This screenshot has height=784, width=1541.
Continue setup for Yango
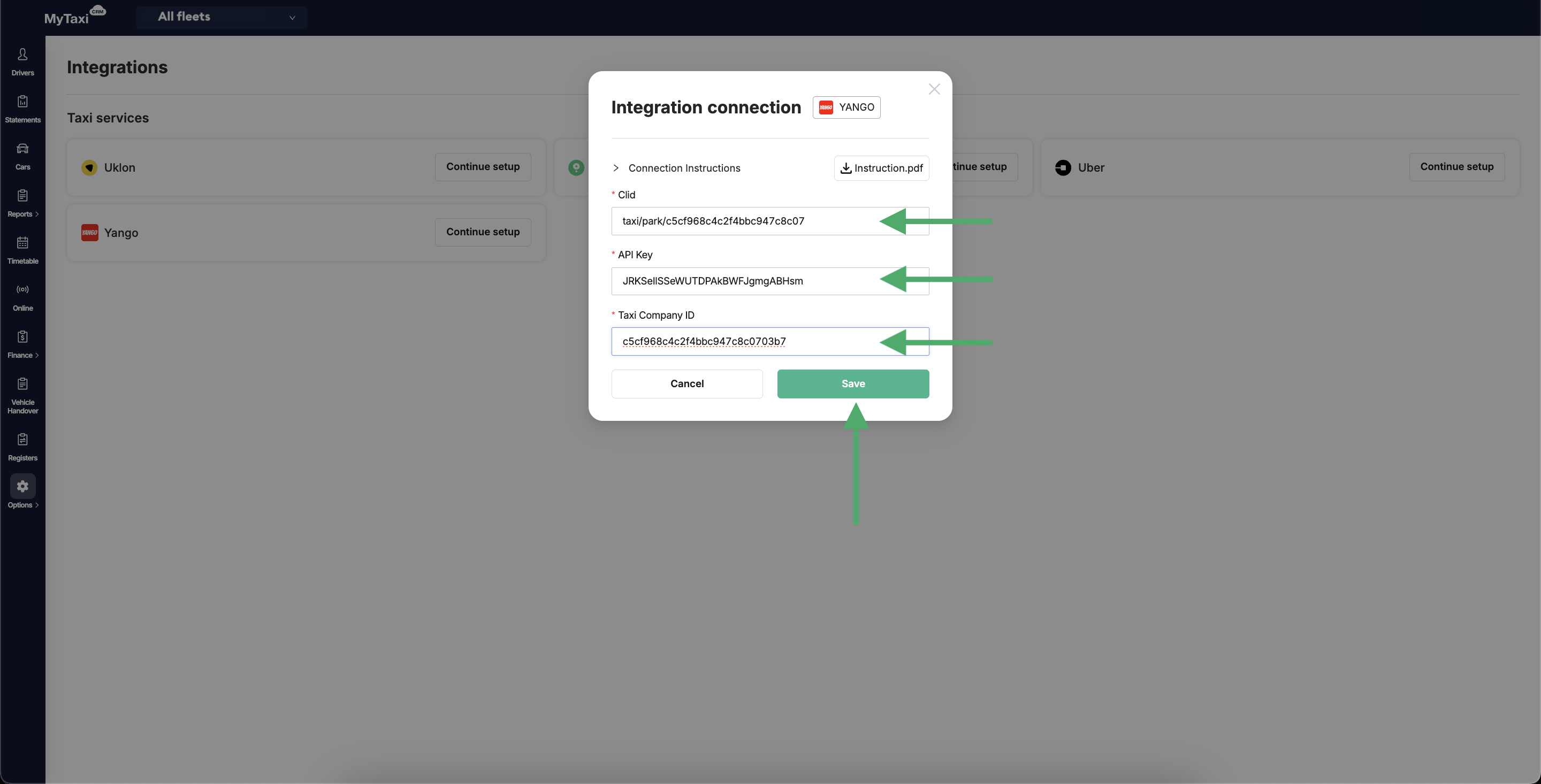[x=483, y=232]
